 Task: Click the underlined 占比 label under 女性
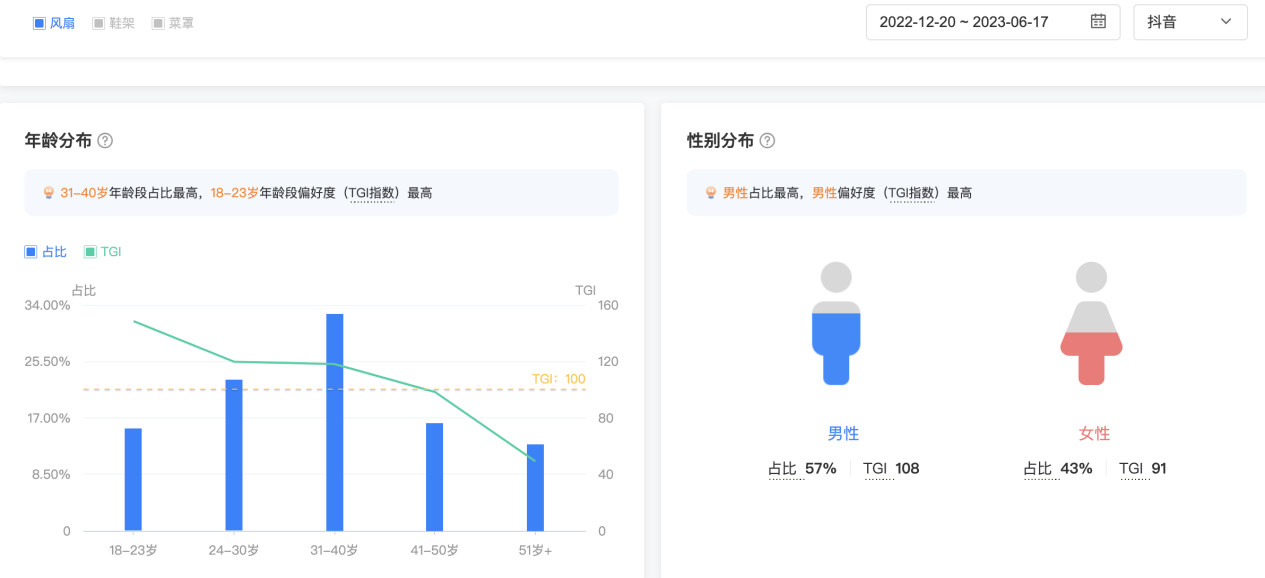[x=1038, y=468]
